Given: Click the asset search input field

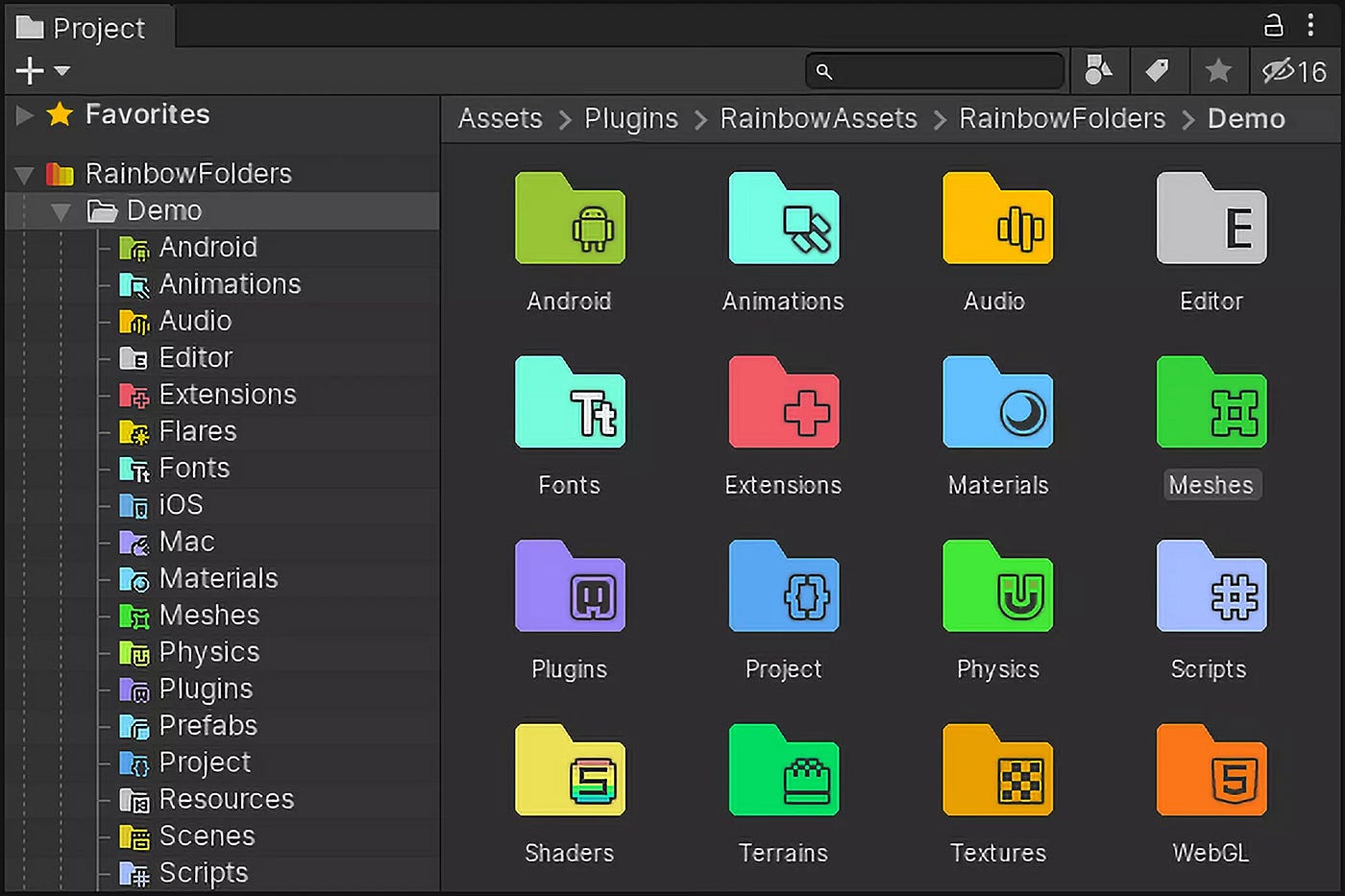Looking at the screenshot, I should (x=935, y=71).
